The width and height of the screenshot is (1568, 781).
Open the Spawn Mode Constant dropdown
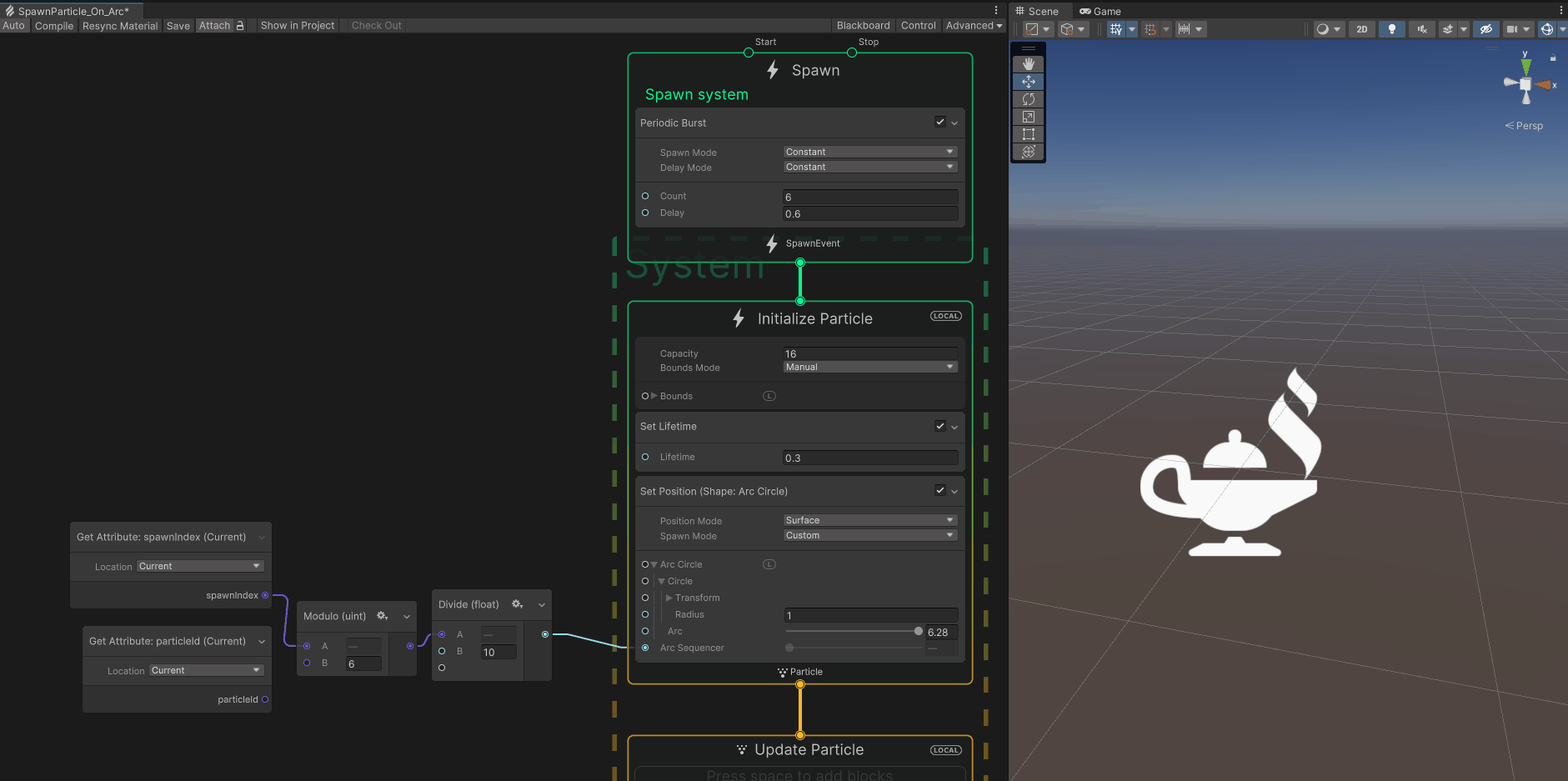pyautogui.click(x=869, y=151)
